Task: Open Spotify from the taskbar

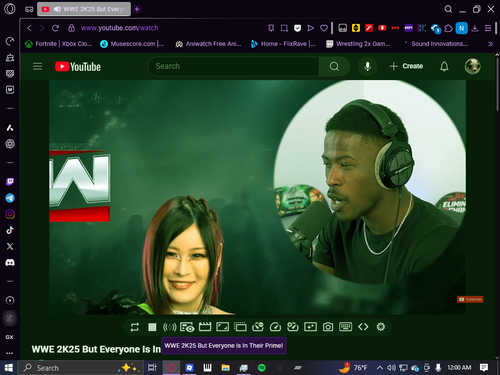Action: coord(262,368)
